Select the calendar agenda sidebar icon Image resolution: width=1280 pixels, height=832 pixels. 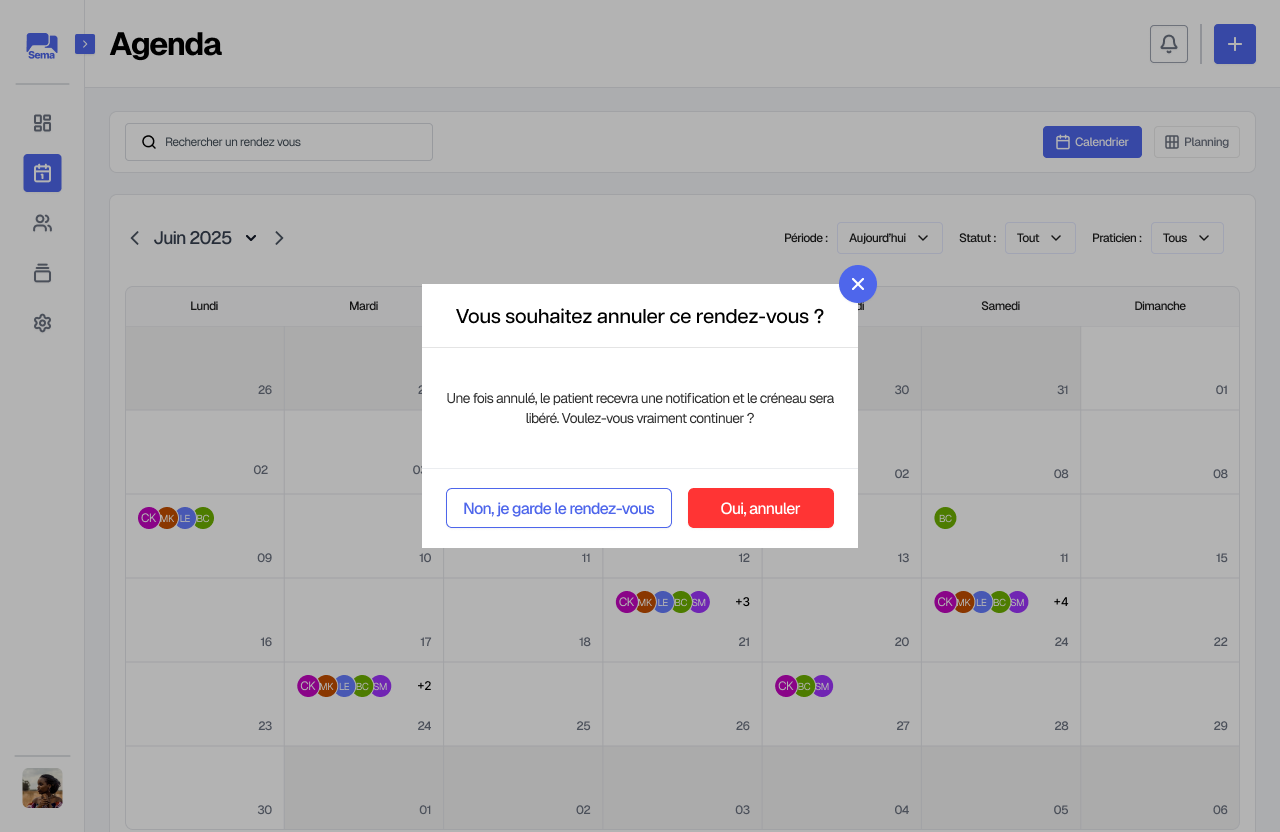[42, 173]
